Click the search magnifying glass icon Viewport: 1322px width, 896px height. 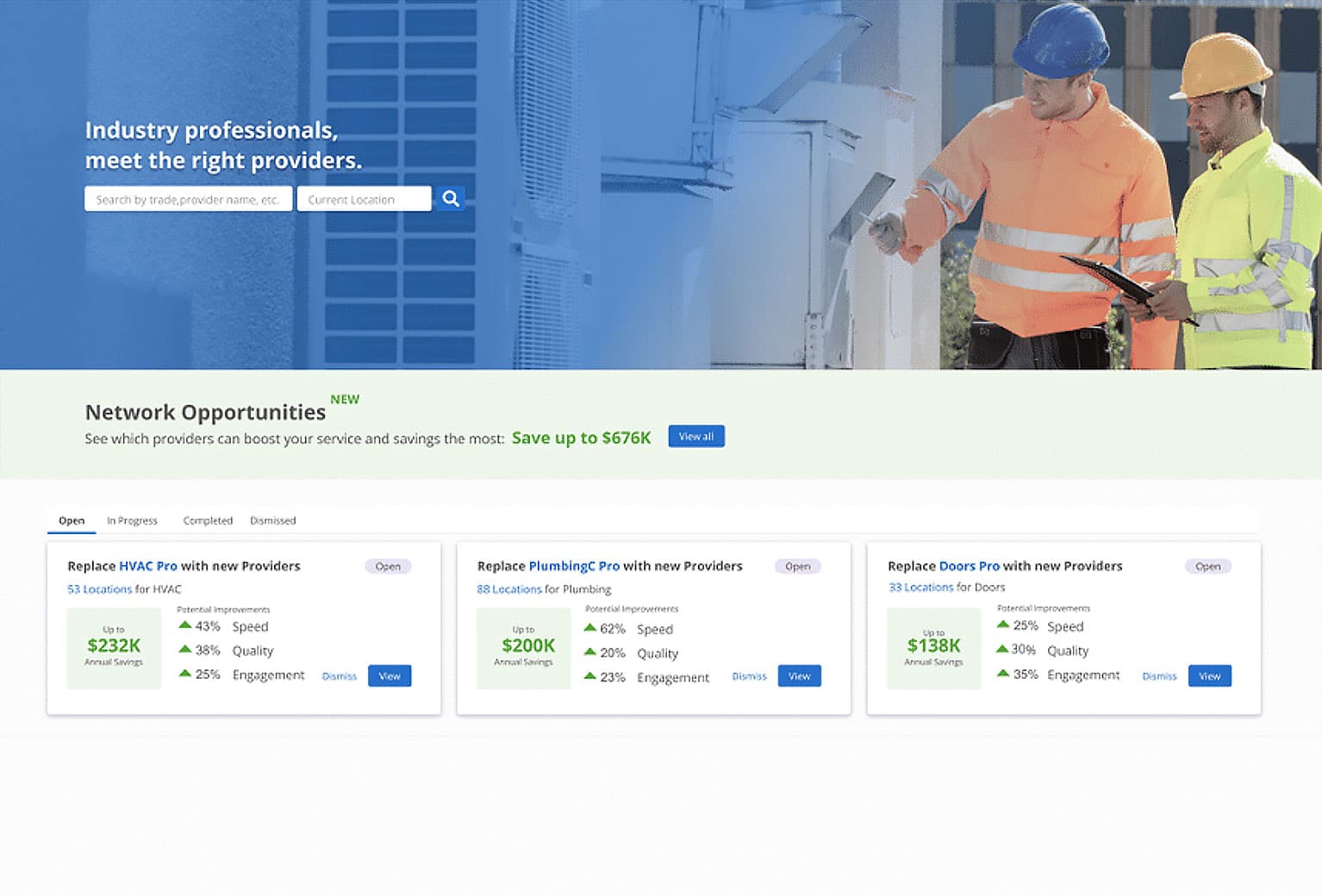pyautogui.click(x=450, y=198)
